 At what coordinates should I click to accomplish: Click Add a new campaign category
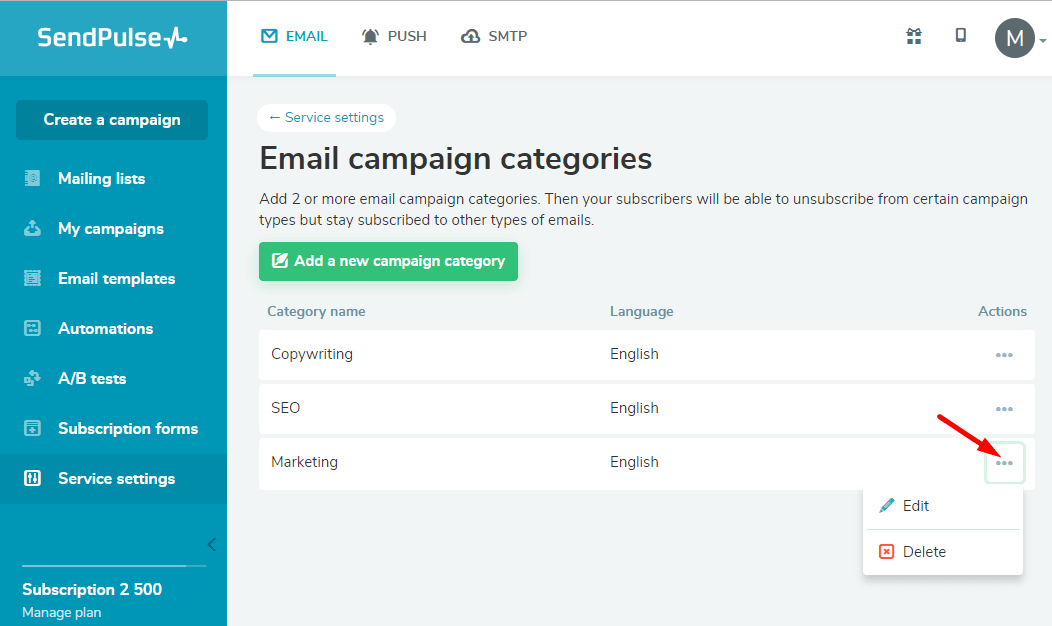coord(388,261)
